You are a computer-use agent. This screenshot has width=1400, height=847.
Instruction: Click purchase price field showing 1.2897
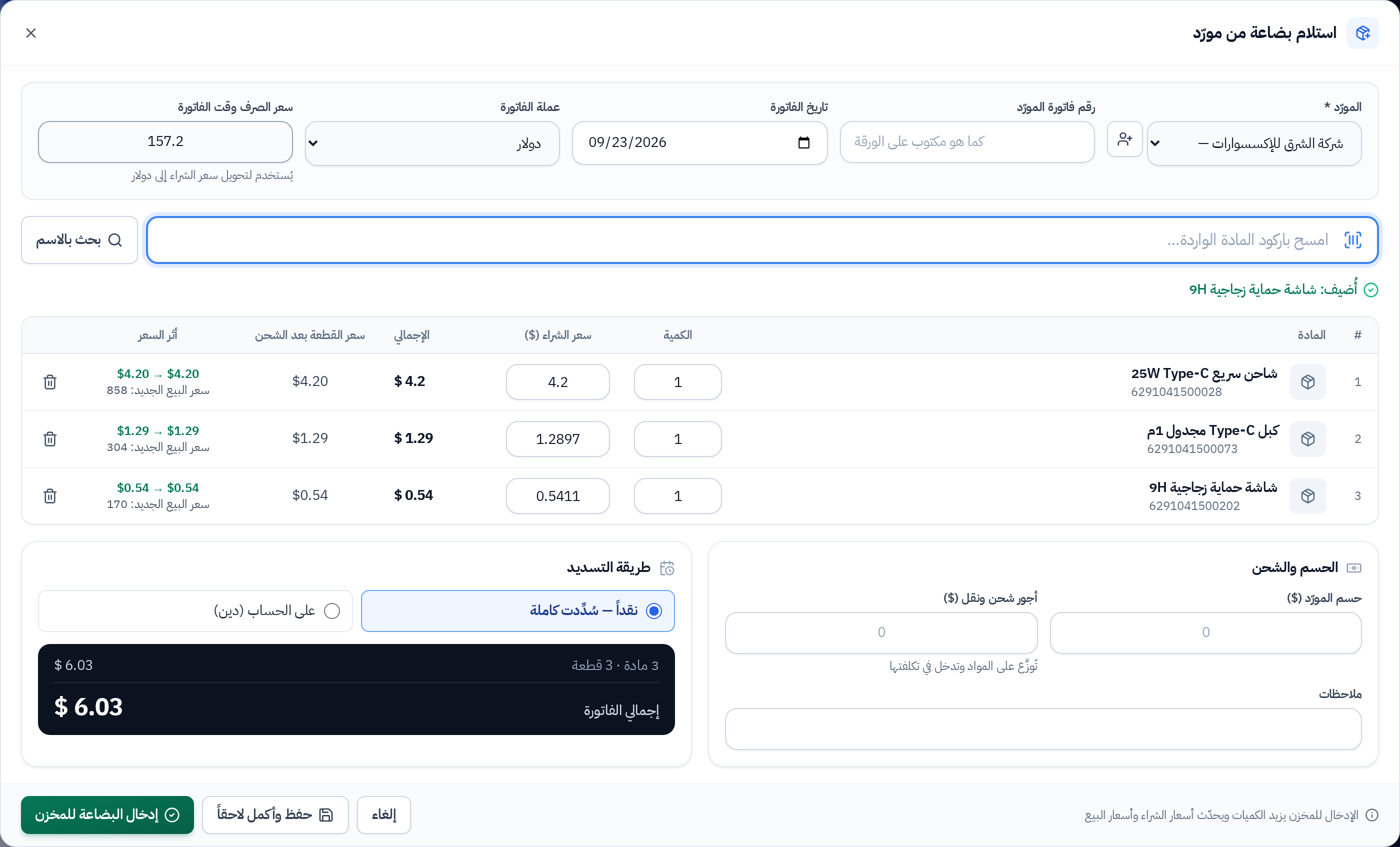tap(558, 438)
